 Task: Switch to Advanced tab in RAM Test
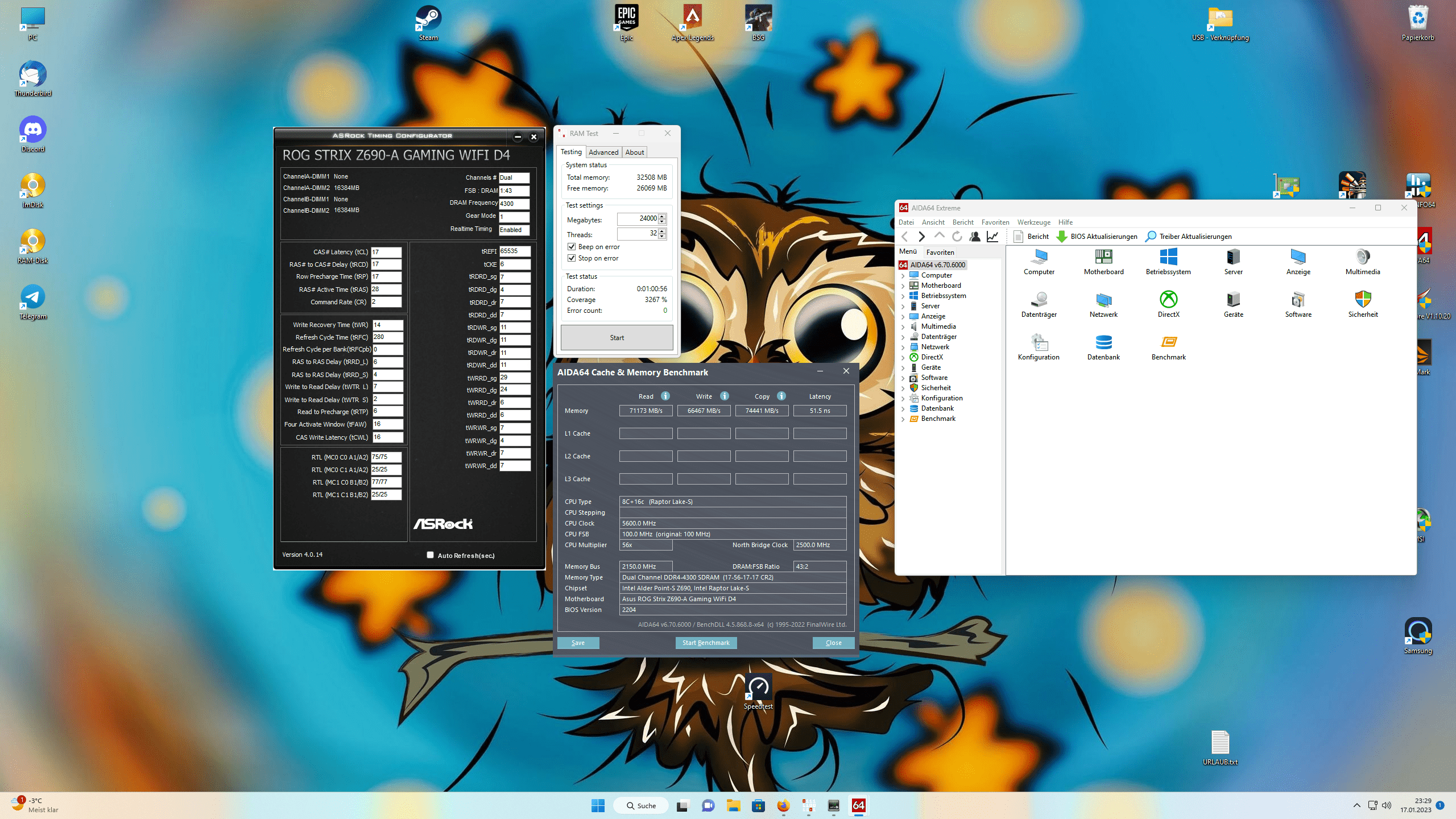603,152
